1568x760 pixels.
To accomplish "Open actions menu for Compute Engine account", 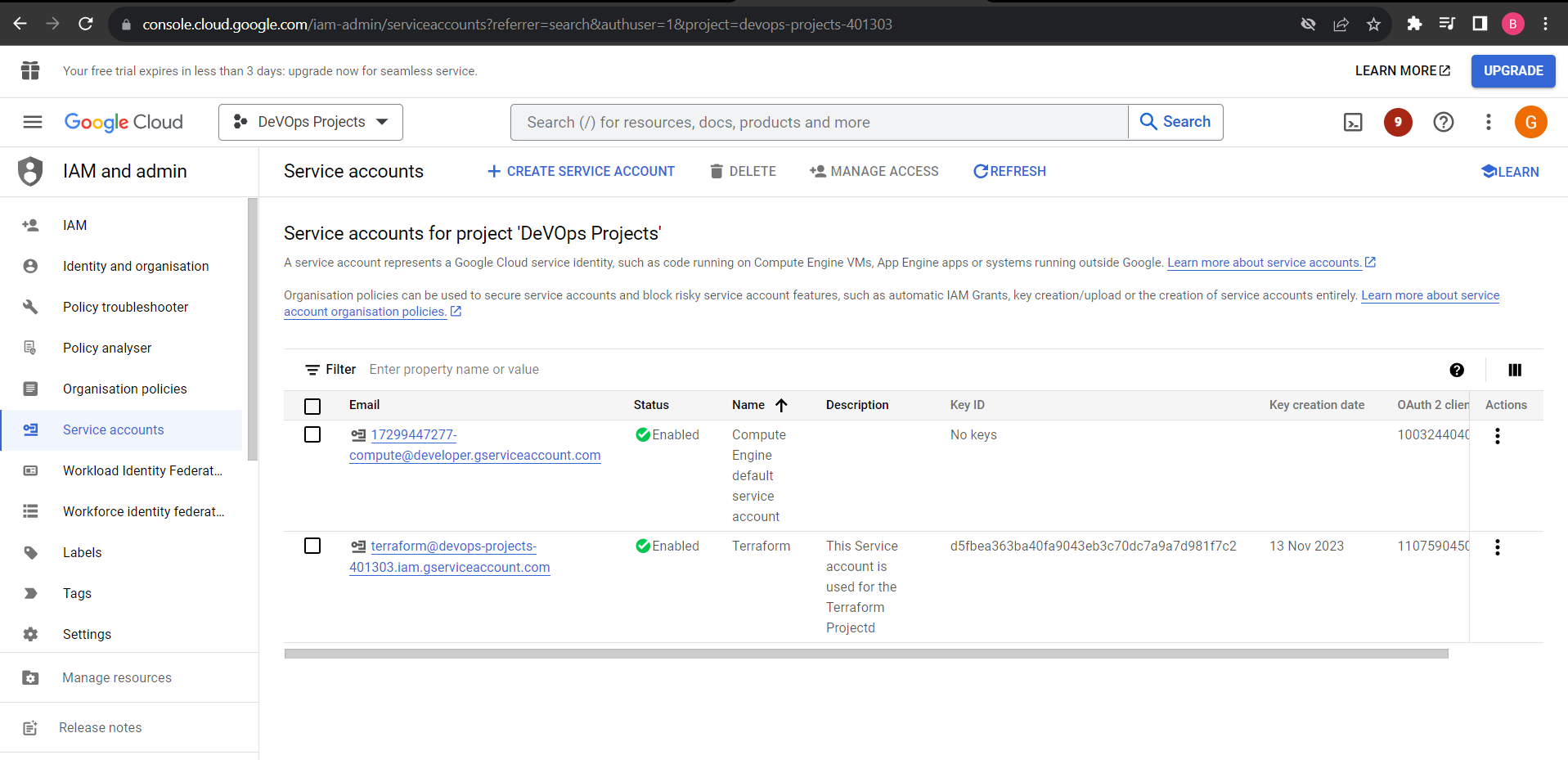I will point(1497,436).
